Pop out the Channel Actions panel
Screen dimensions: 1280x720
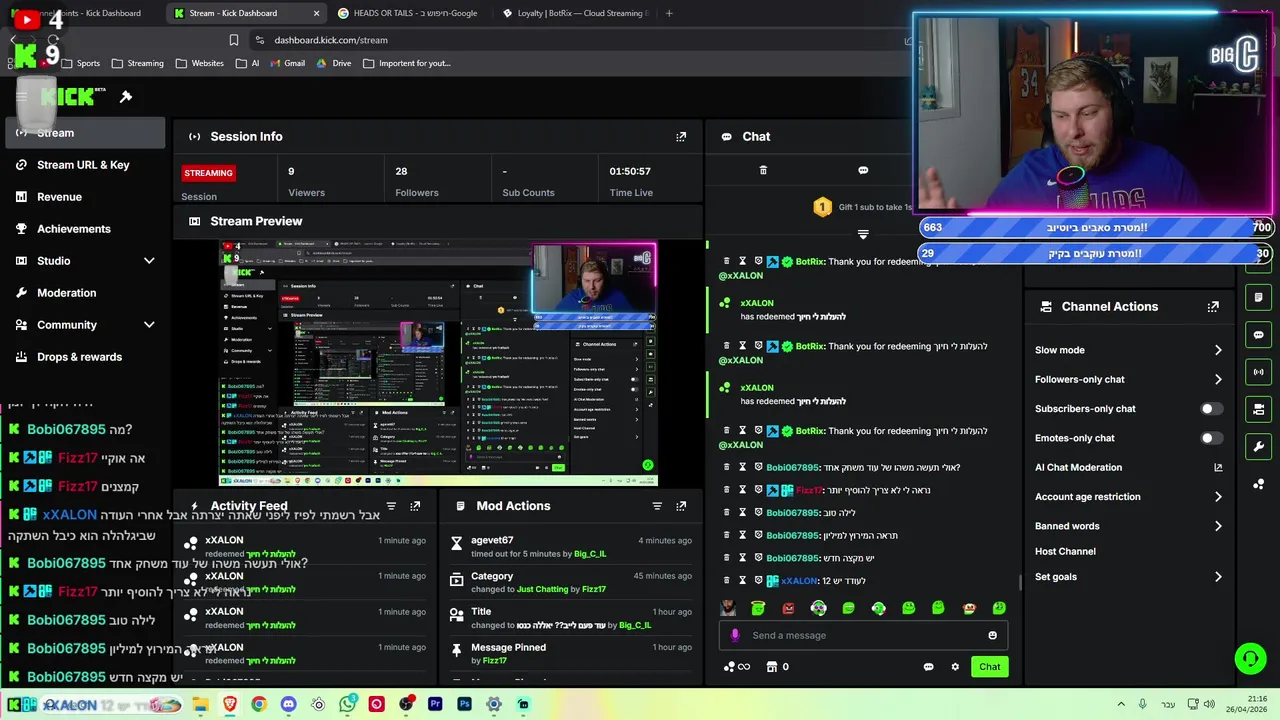[x=1213, y=307]
